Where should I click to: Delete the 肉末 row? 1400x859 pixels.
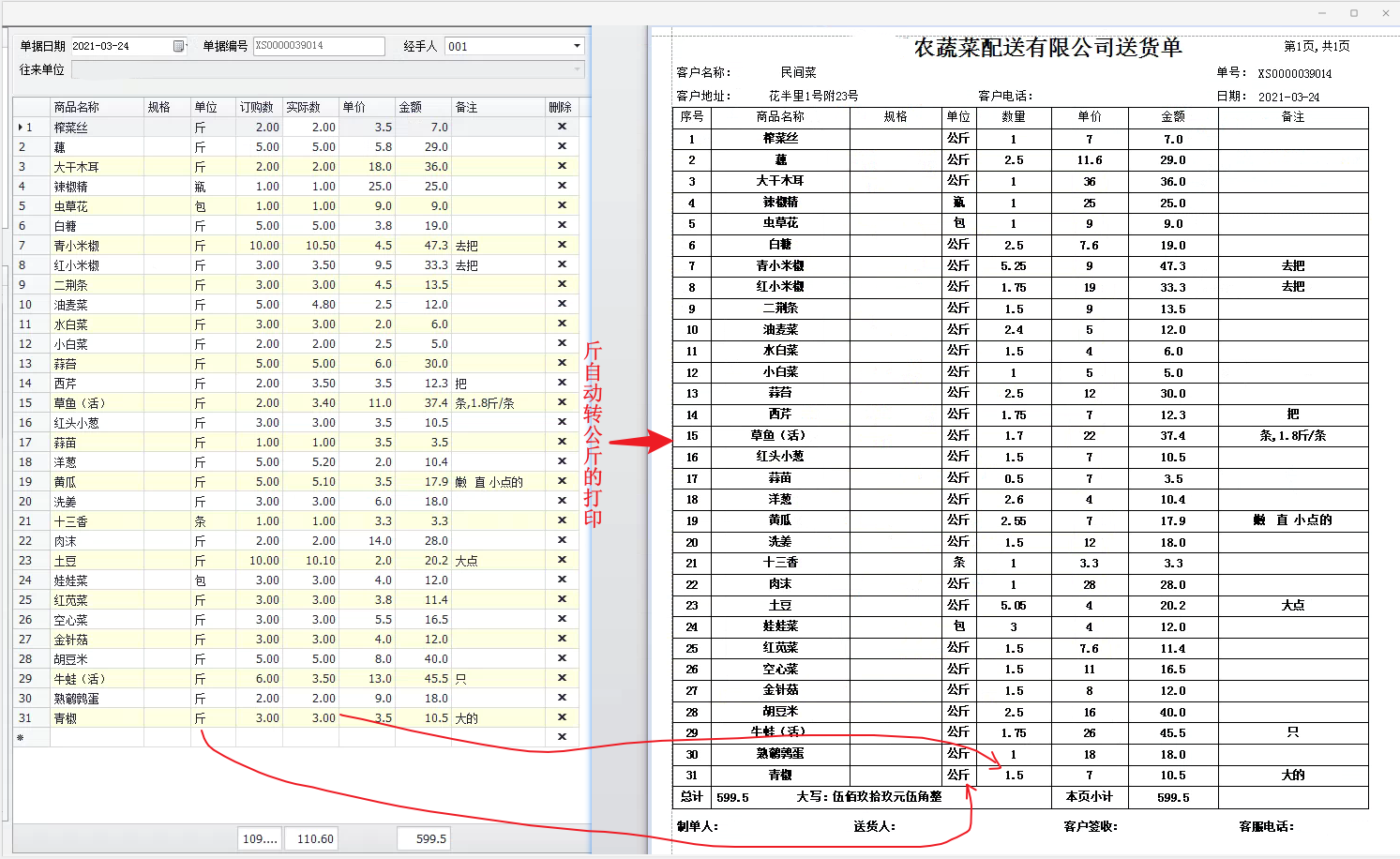coord(562,540)
